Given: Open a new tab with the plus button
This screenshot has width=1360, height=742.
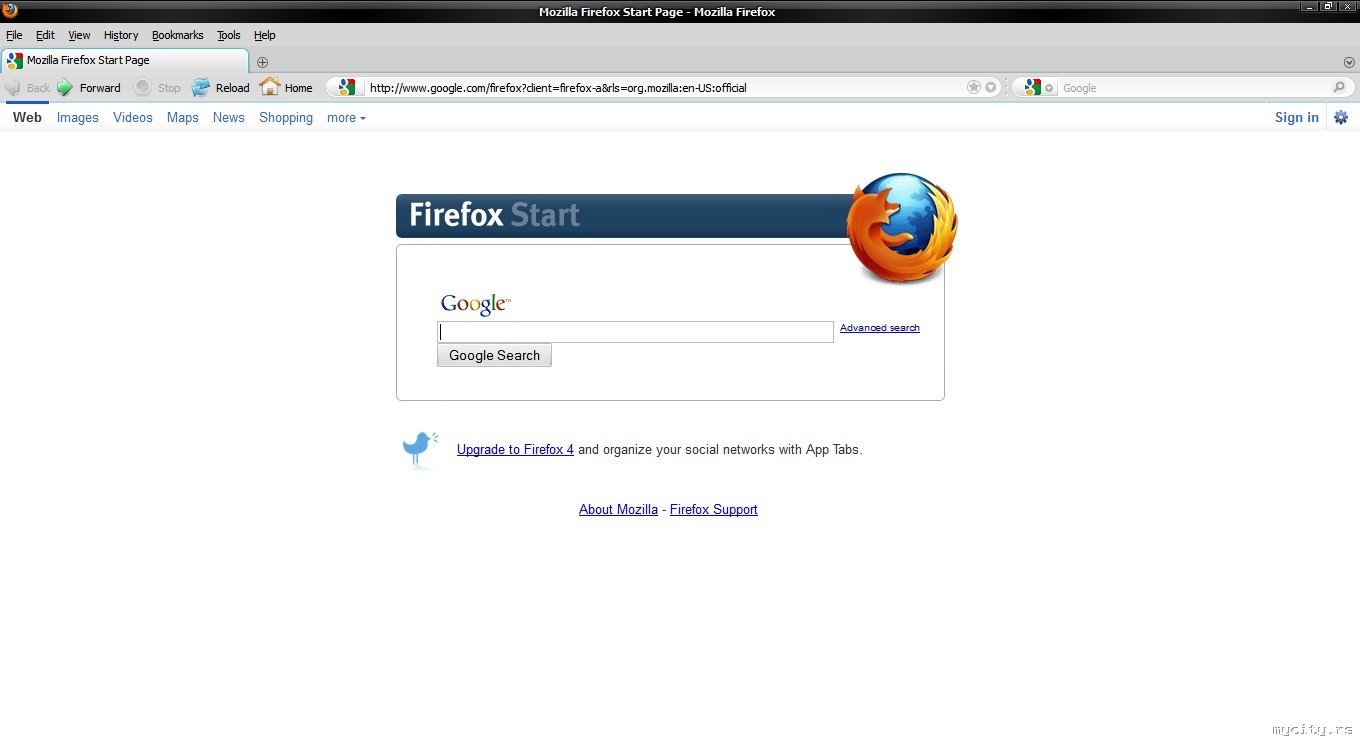Looking at the screenshot, I should (x=263, y=62).
